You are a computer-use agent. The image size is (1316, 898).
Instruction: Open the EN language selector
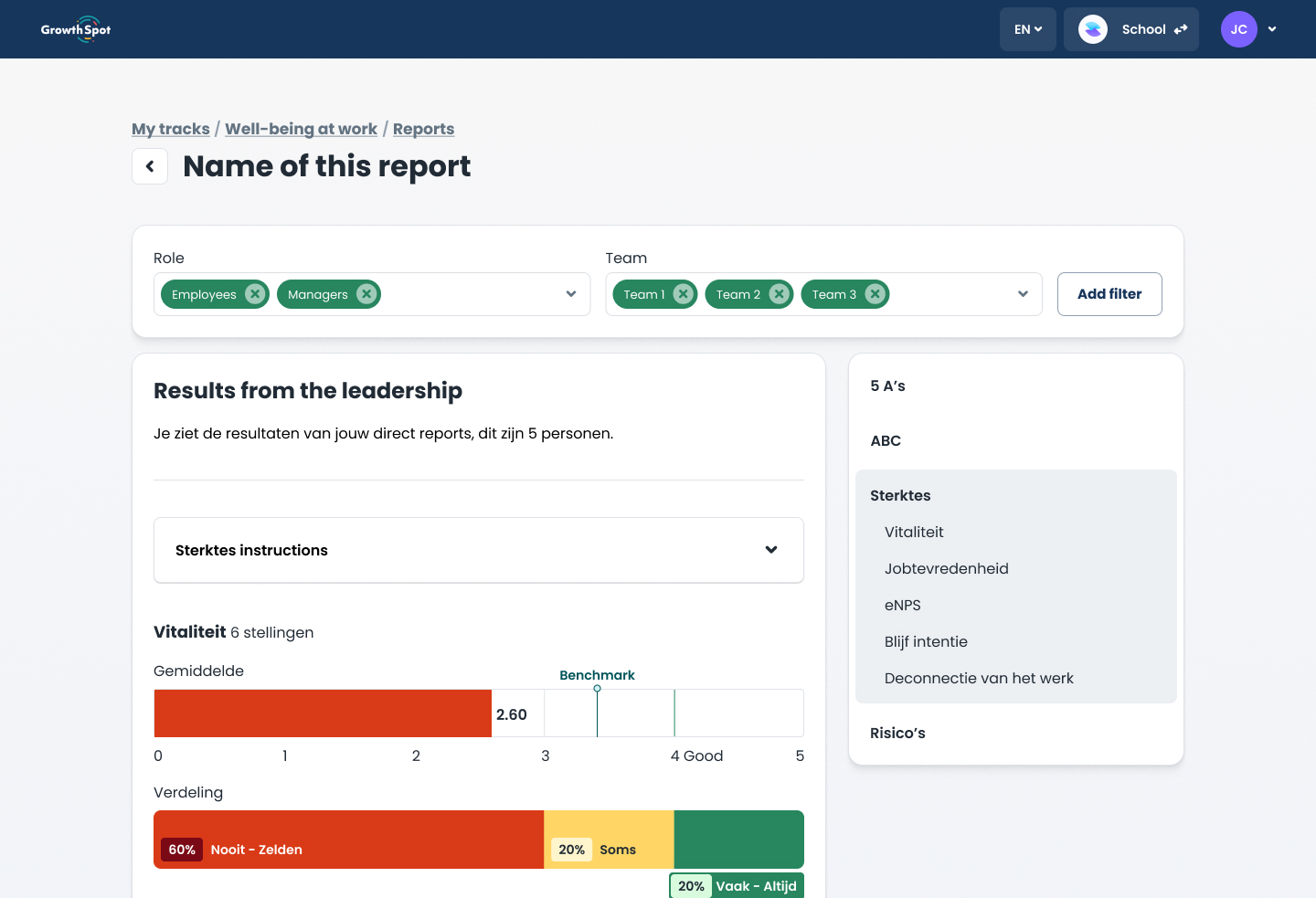[x=1027, y=28]
